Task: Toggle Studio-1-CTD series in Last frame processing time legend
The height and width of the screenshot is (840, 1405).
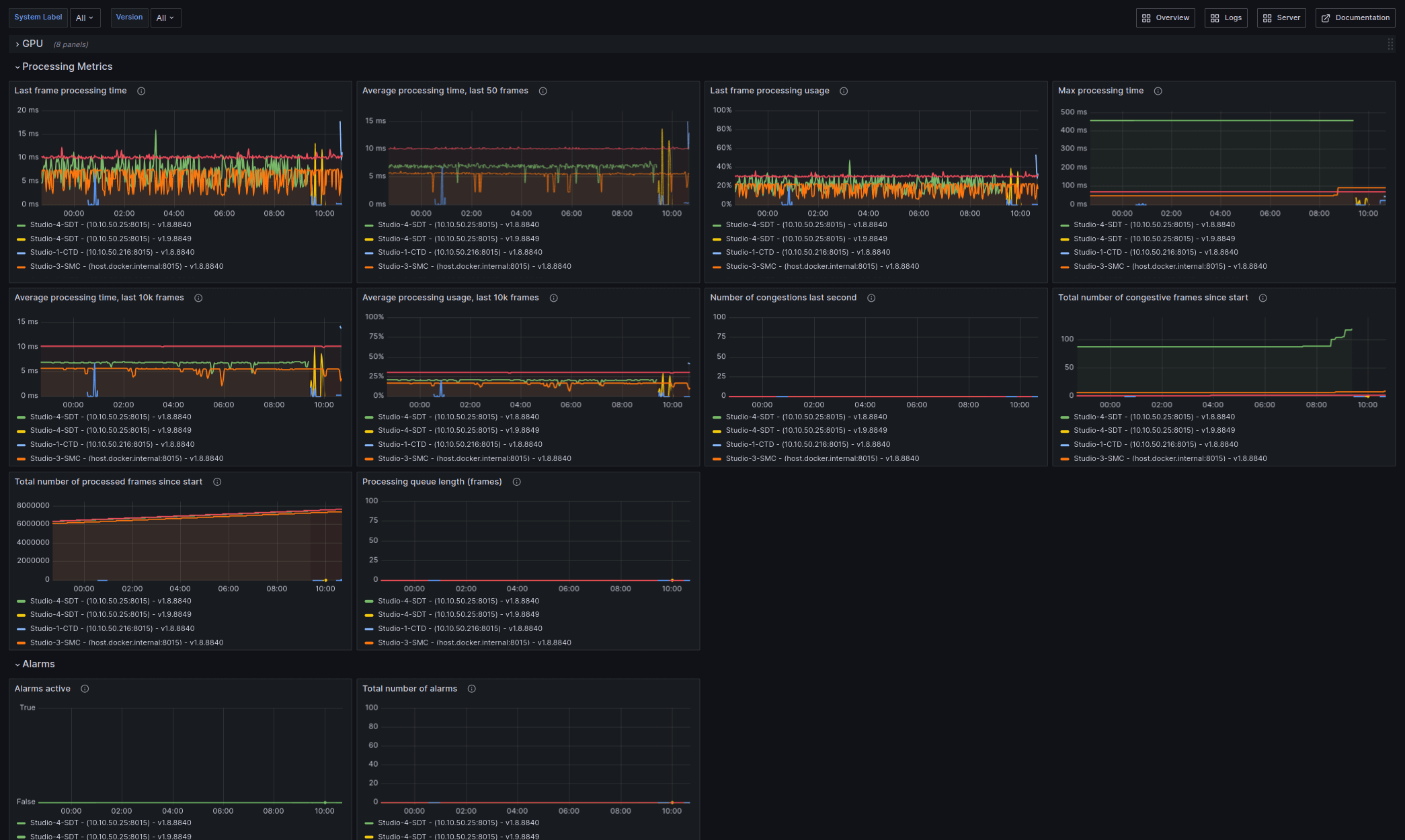Action: click(x=112, y=253)
